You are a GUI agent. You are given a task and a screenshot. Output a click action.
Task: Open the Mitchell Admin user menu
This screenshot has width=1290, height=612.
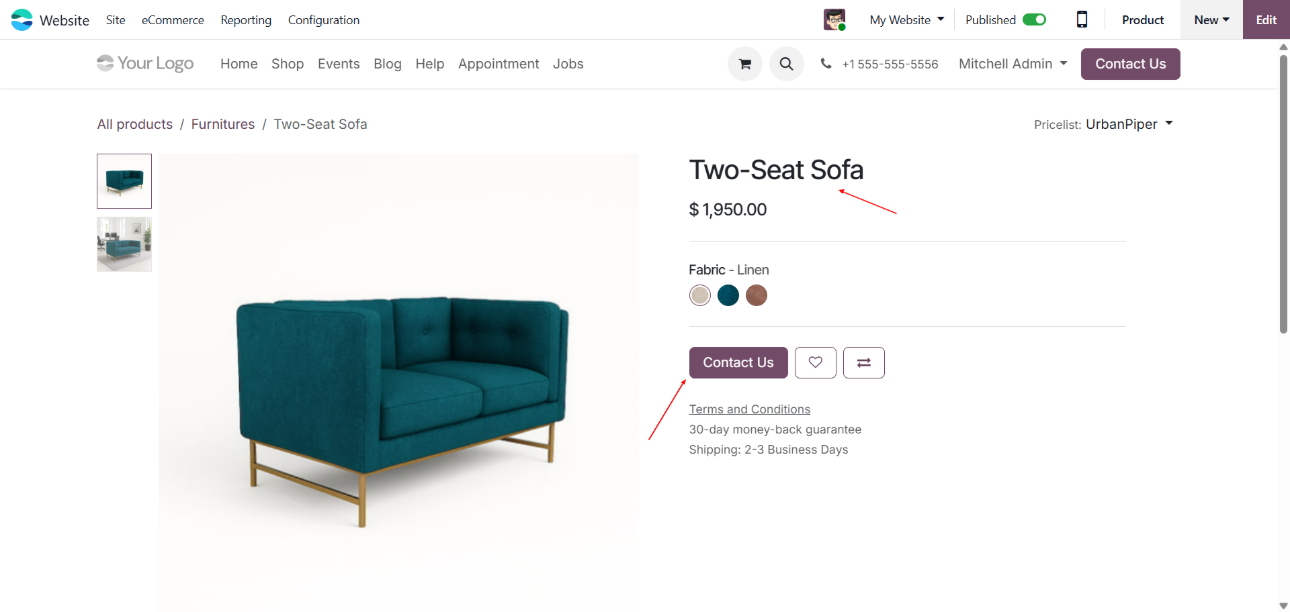pyautogui.click(x=1012, y=64)
